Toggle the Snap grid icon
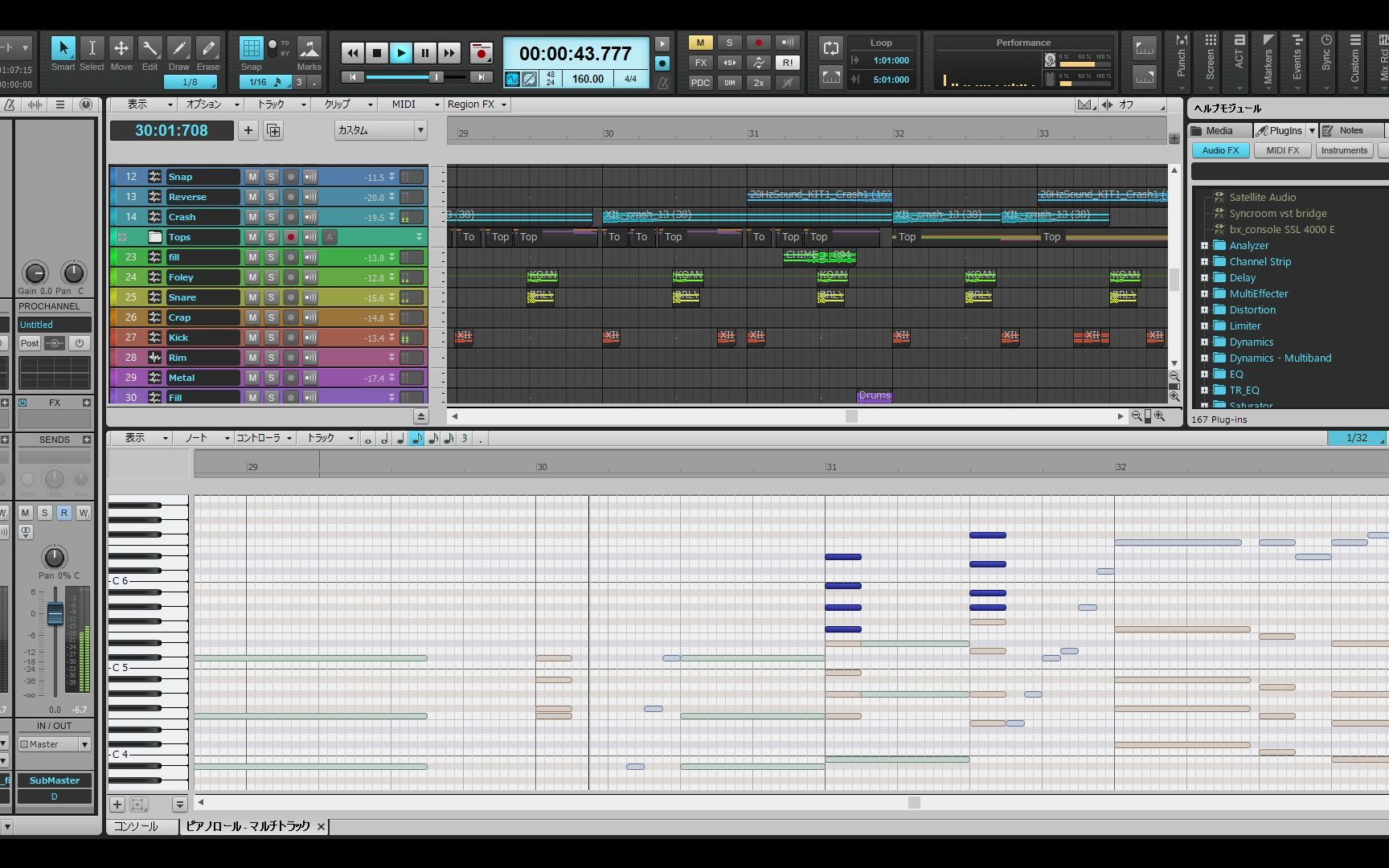This screenshot has width=1389, height=868. click(x=252, y=48)
